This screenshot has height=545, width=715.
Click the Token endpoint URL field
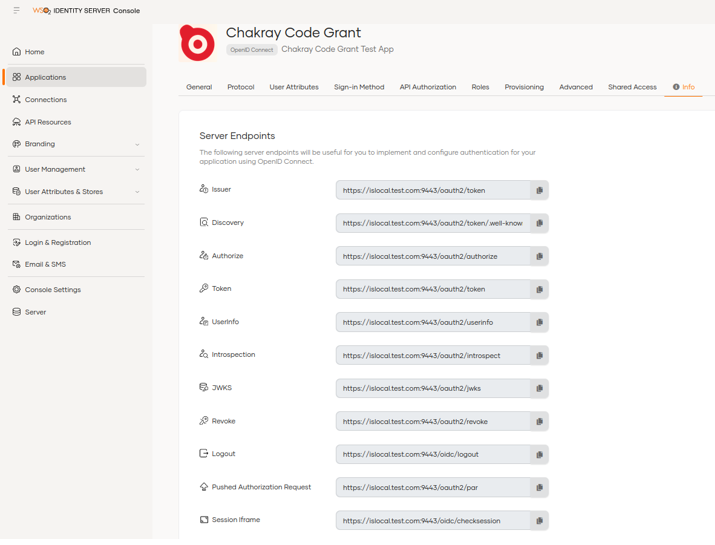(x=432, y=289)
